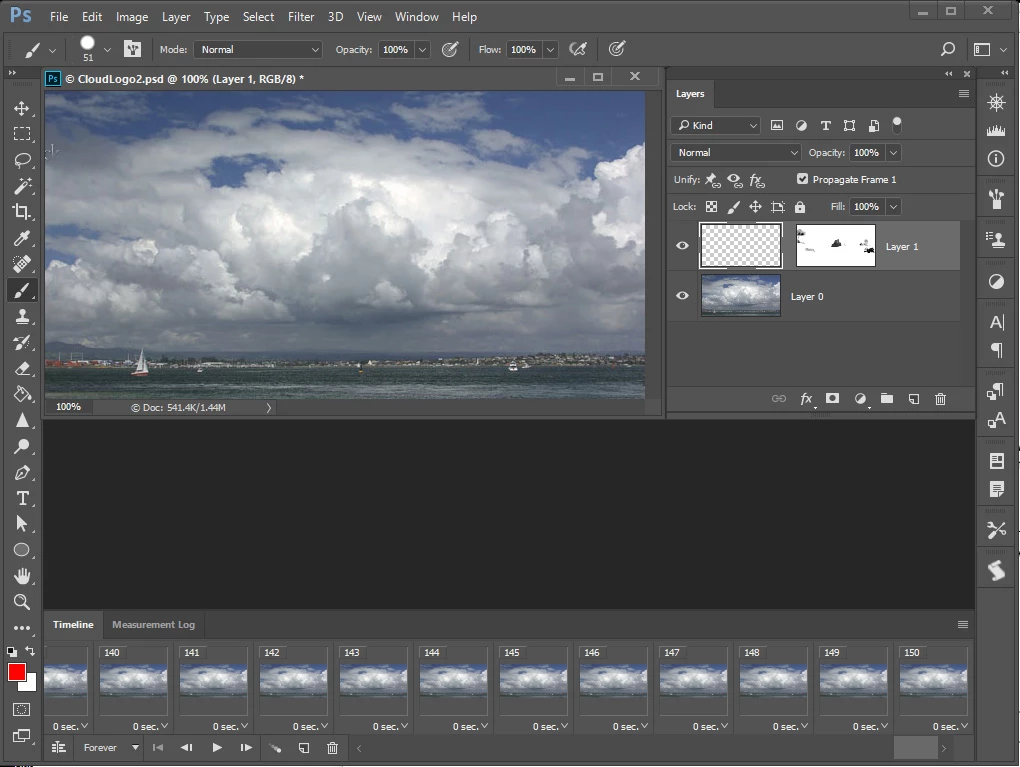The width and height of the screenshot is (1020, 767).
Task: Select the Move tool
Action: tap(21, 108)
